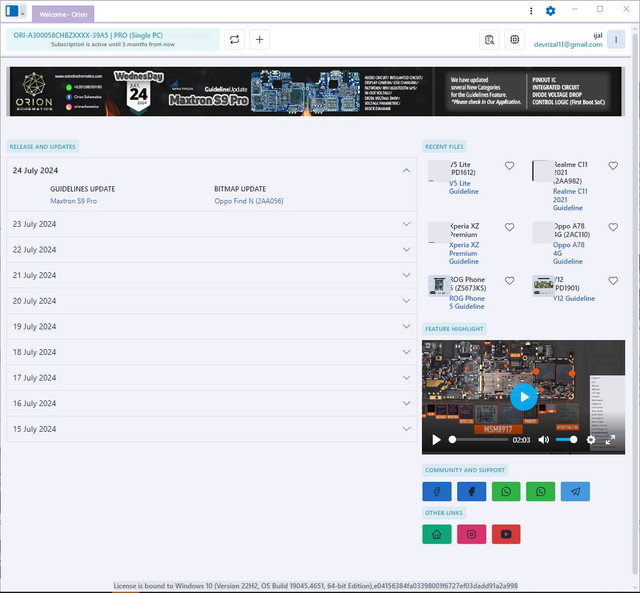The width and height of the screenshot is (640, 593).
Task: Open the Realme C11 2021 Guideline link
Action: click(x=570, y=200)
